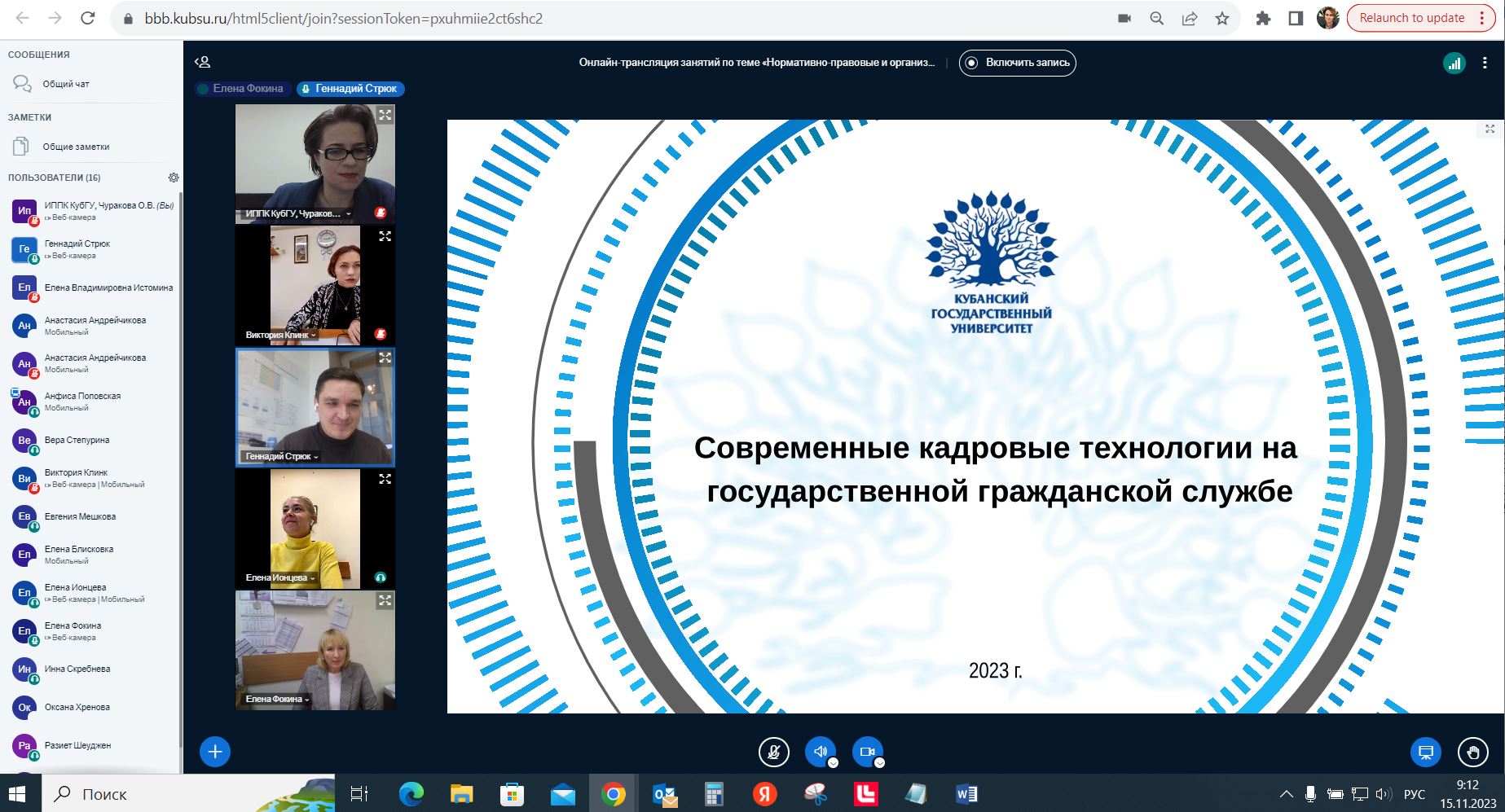Go back in browser history

pos(22,18)
